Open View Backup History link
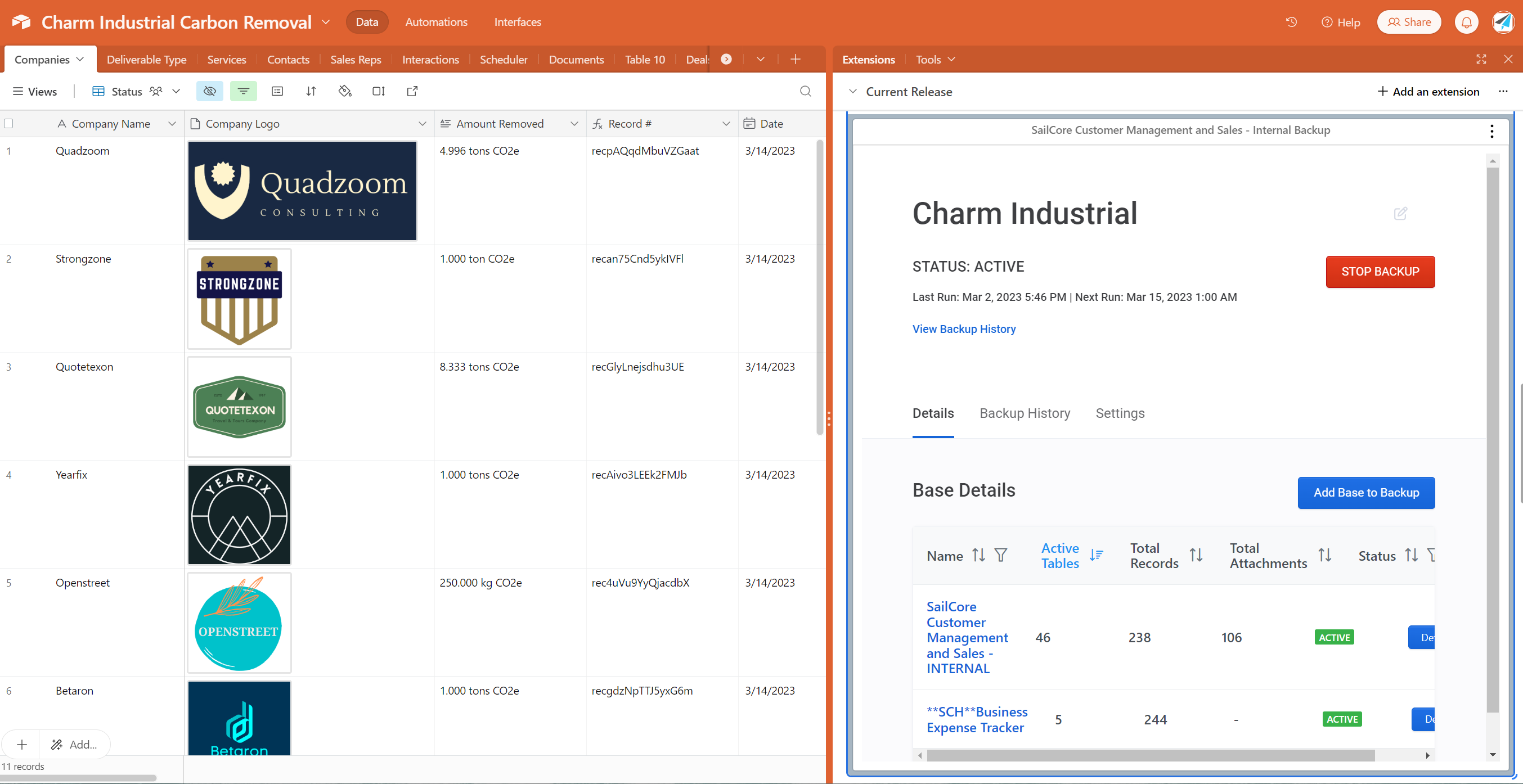Viewport: 1523px width, 784px height. (x=964, y=328)
